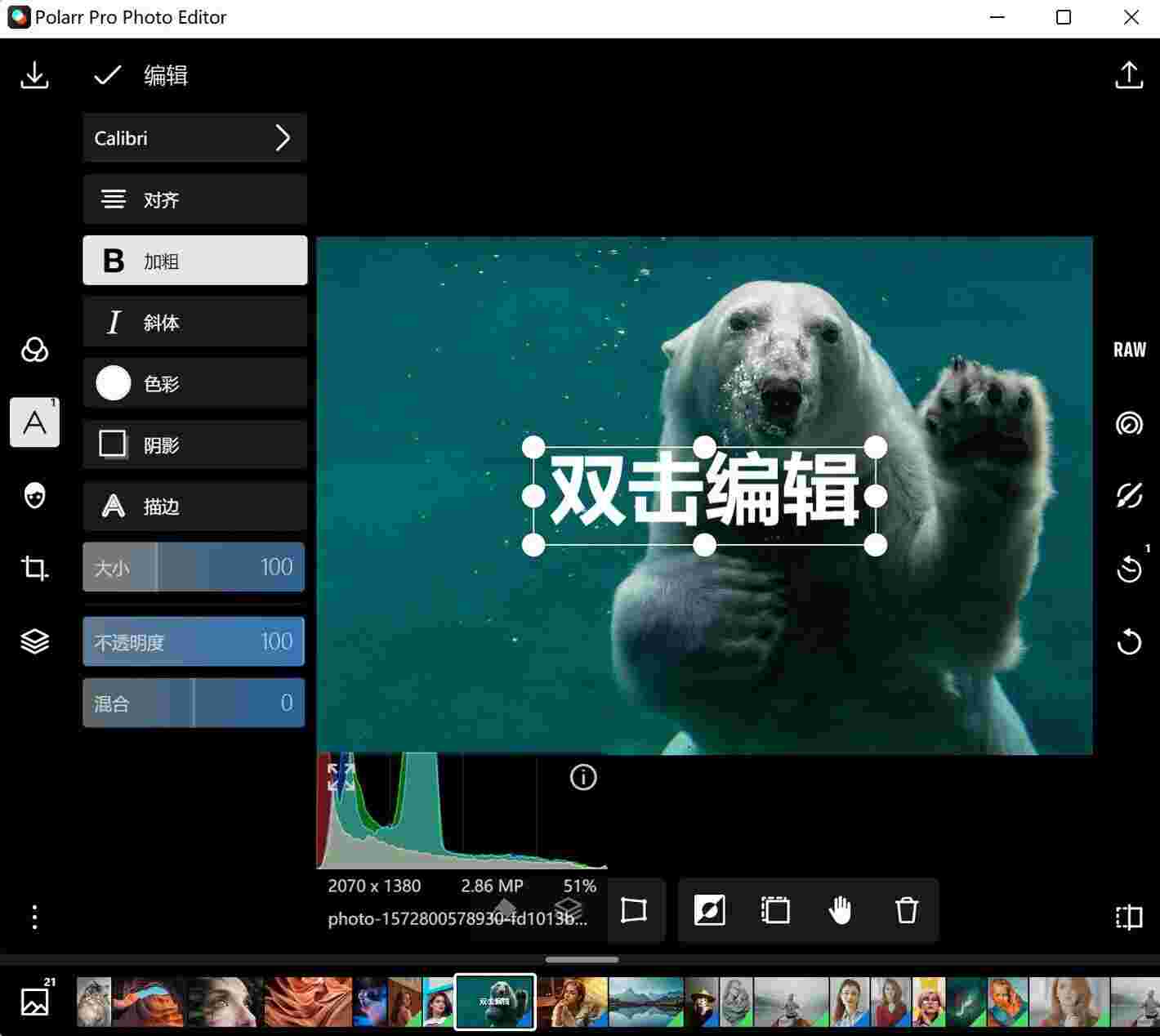Toggle bold formatting on the text
The width and height of the screenshot is (1160, 1036).
[x=194, y=261]
